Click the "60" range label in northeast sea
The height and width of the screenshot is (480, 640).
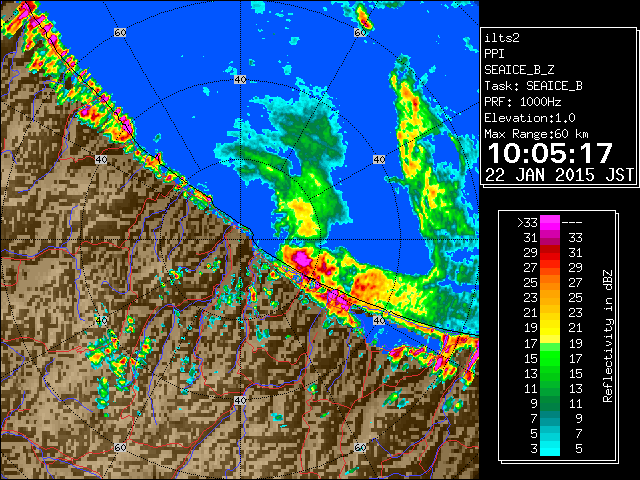click(x=360, y=32)
